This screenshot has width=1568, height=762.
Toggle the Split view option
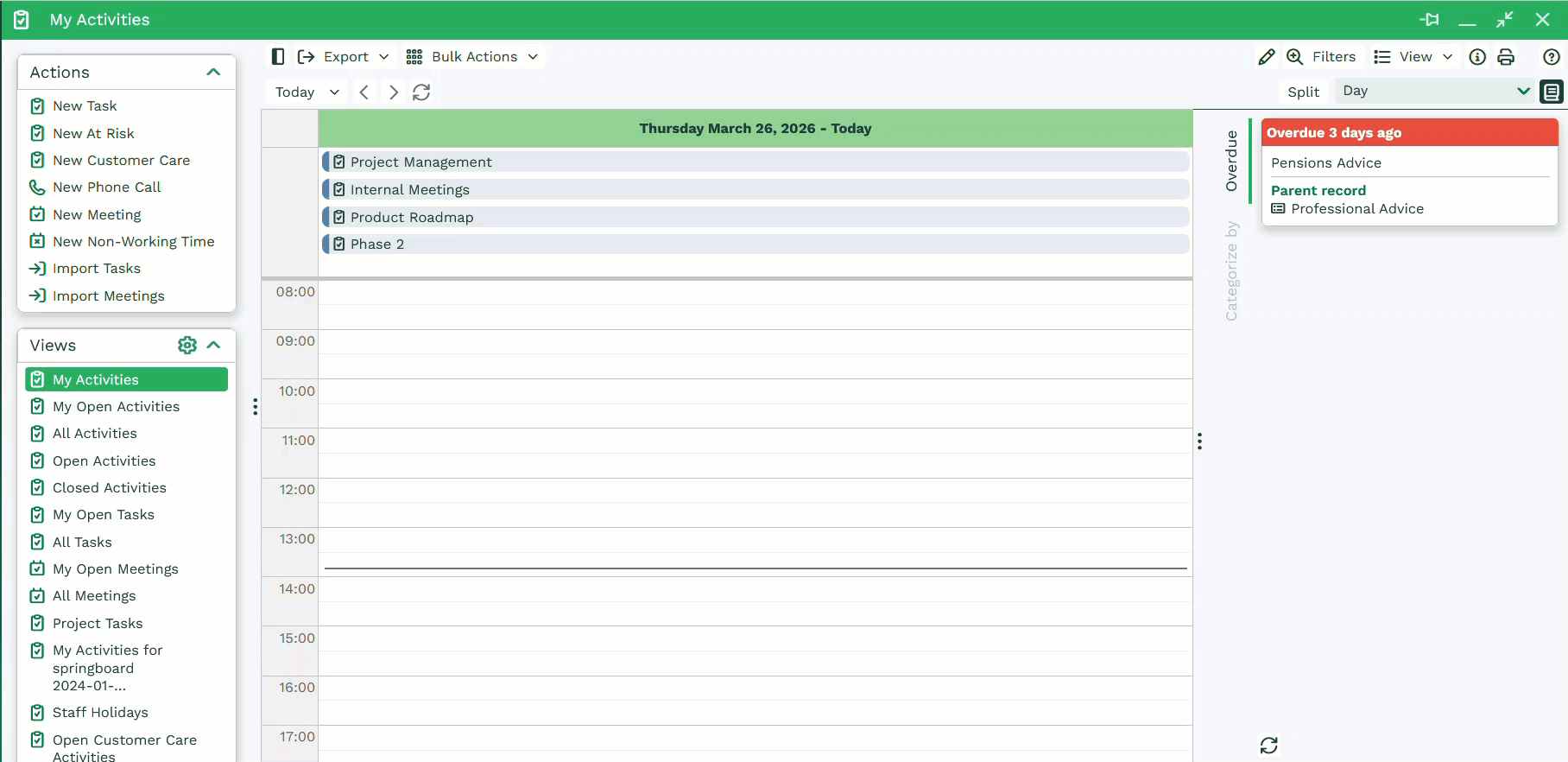point(1303,92)
